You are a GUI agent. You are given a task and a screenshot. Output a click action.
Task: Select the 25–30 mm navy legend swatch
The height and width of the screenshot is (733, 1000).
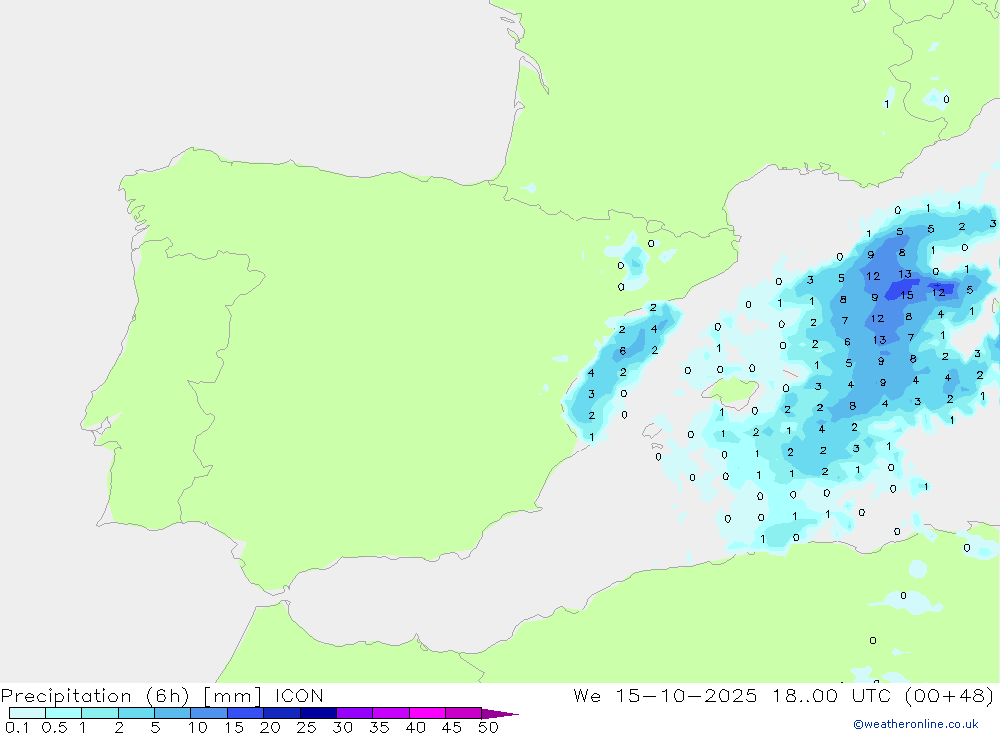point(318,713)
